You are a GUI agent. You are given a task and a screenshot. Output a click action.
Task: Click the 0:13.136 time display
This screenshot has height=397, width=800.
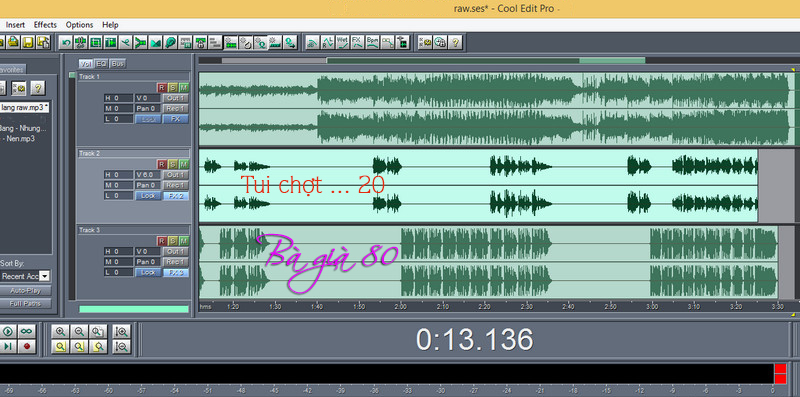475,340
